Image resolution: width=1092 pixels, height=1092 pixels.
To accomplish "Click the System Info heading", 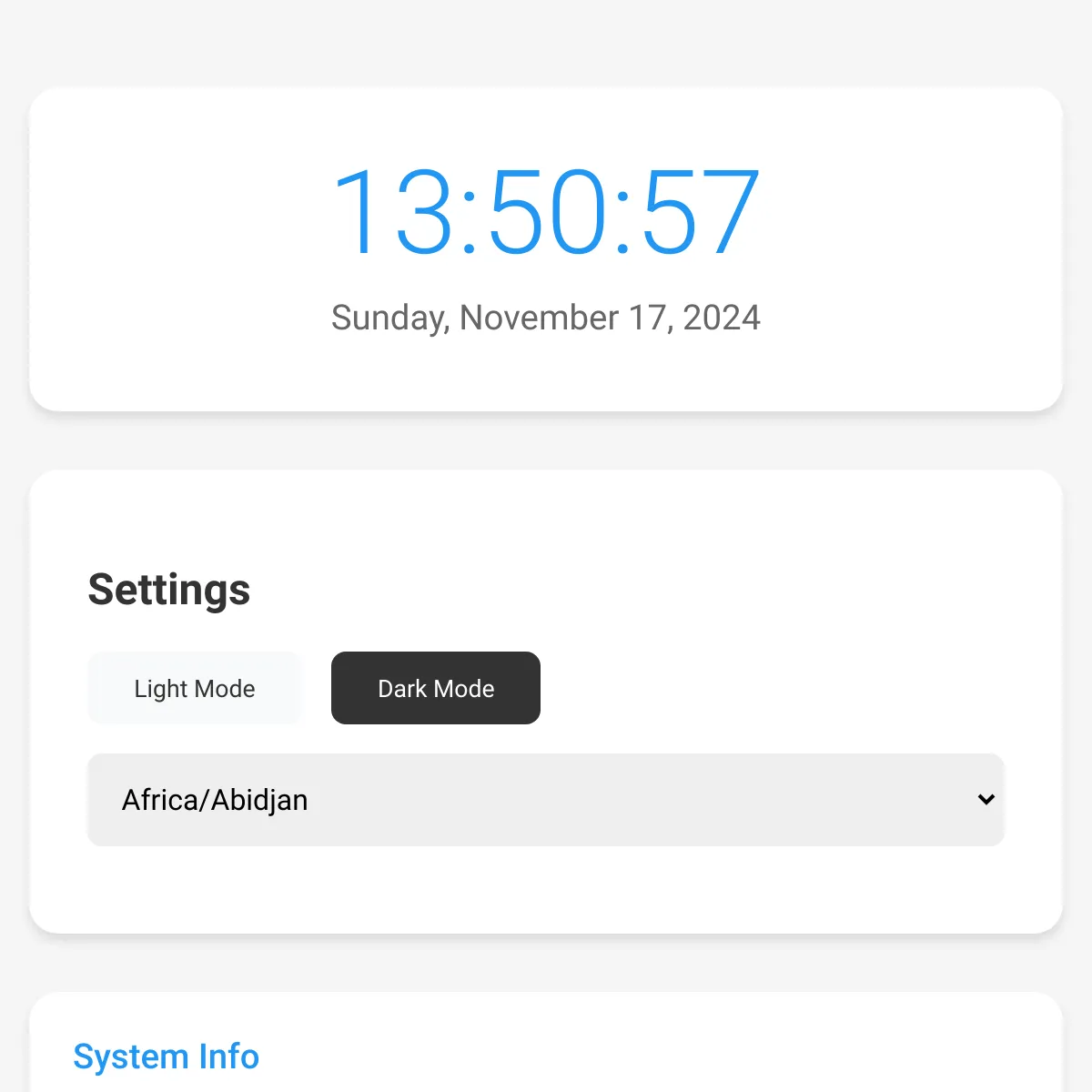I will coord(167,1057).
